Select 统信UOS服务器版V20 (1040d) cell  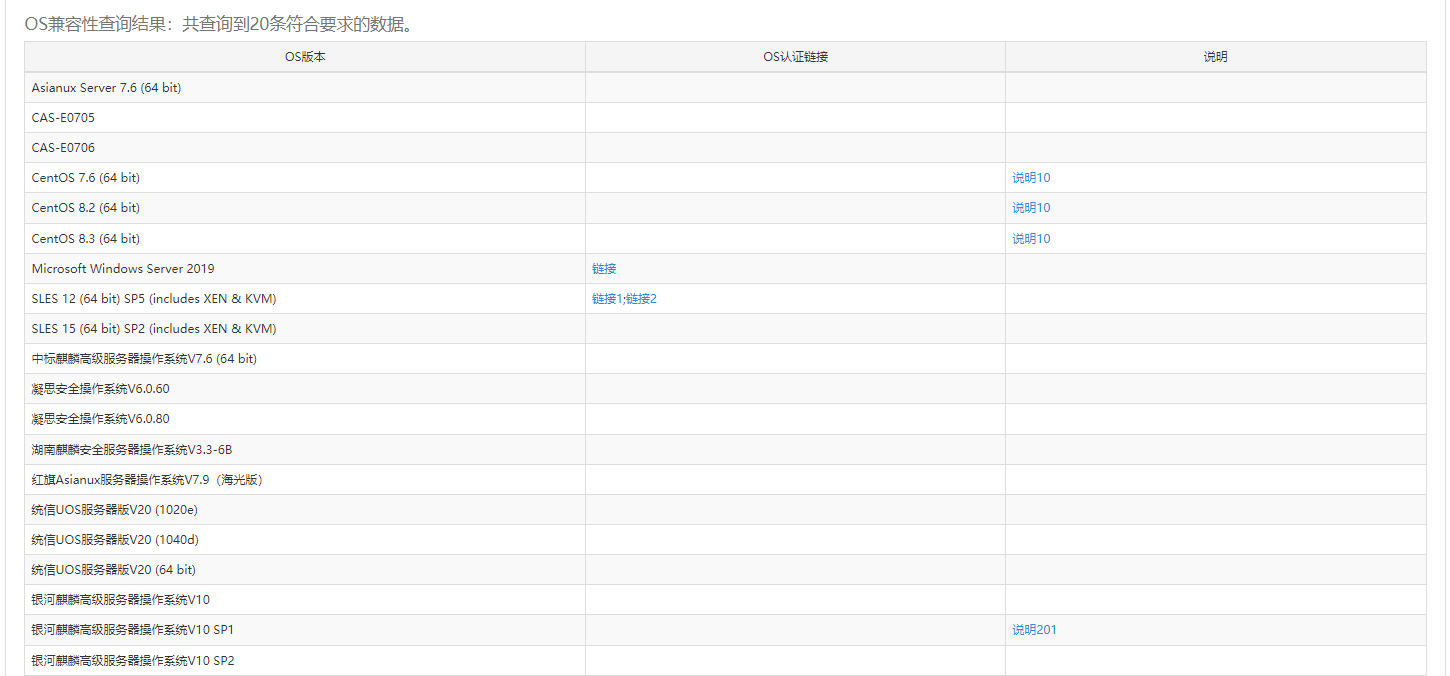(305, 540)
